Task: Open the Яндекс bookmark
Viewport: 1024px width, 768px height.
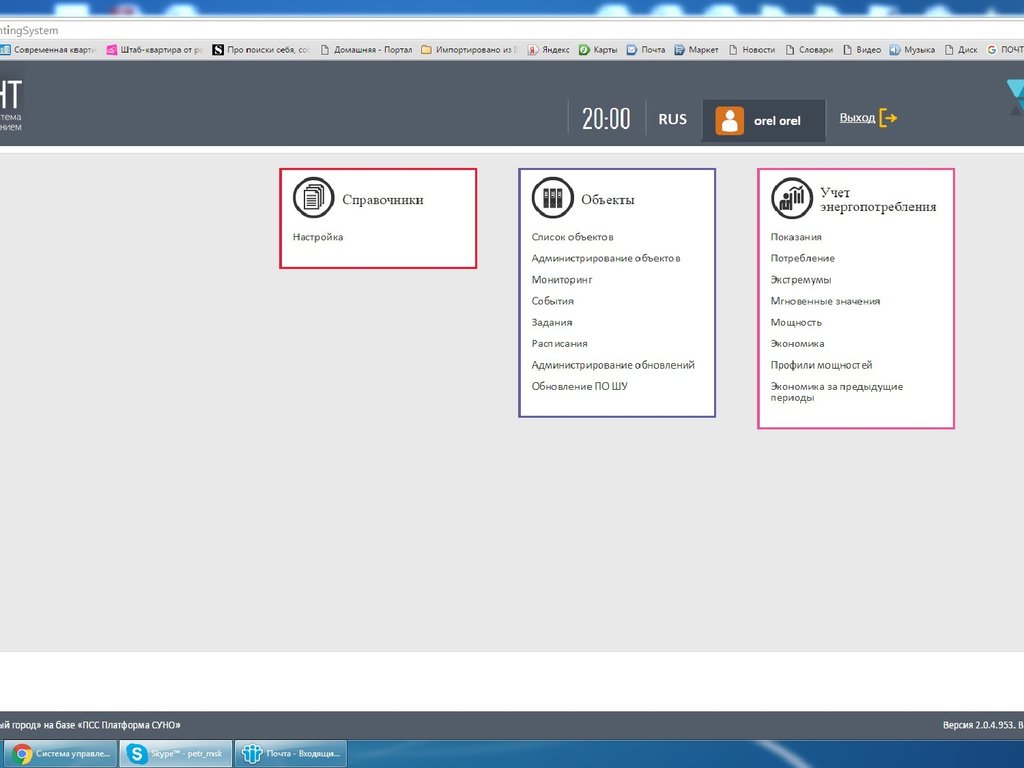Action: 549,49
